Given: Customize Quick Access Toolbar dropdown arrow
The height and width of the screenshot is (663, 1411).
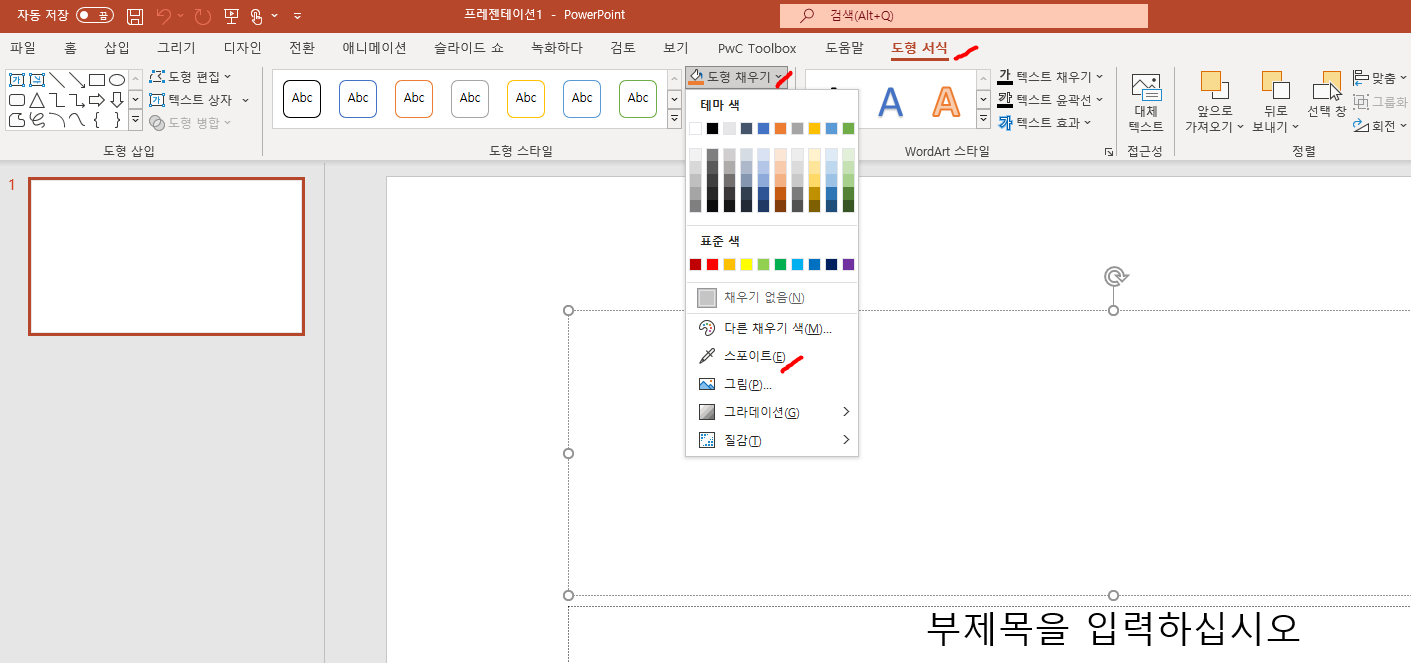Looking at the screenshot, I should 298,16.
